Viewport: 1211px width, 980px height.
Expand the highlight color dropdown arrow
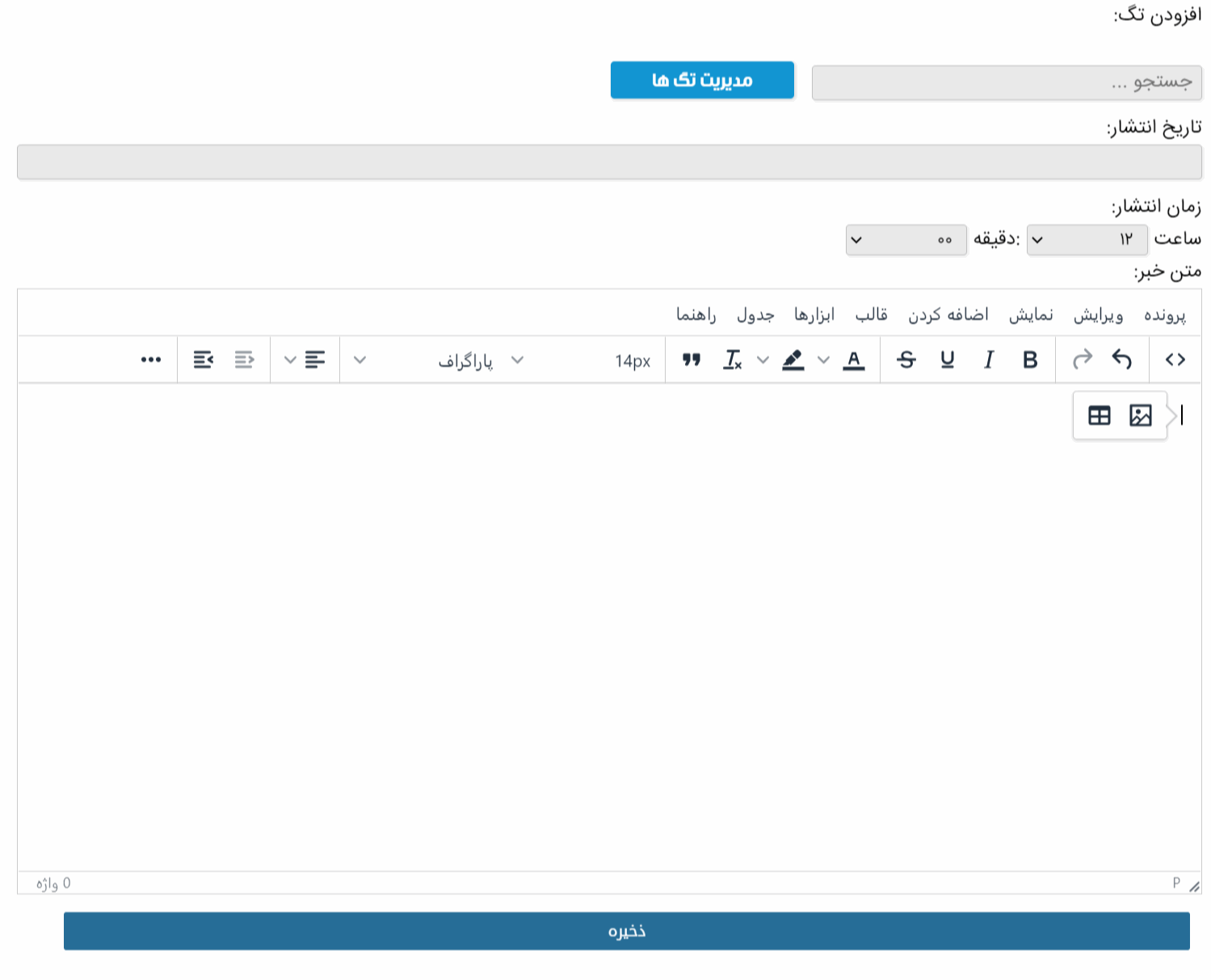[763, 360]
